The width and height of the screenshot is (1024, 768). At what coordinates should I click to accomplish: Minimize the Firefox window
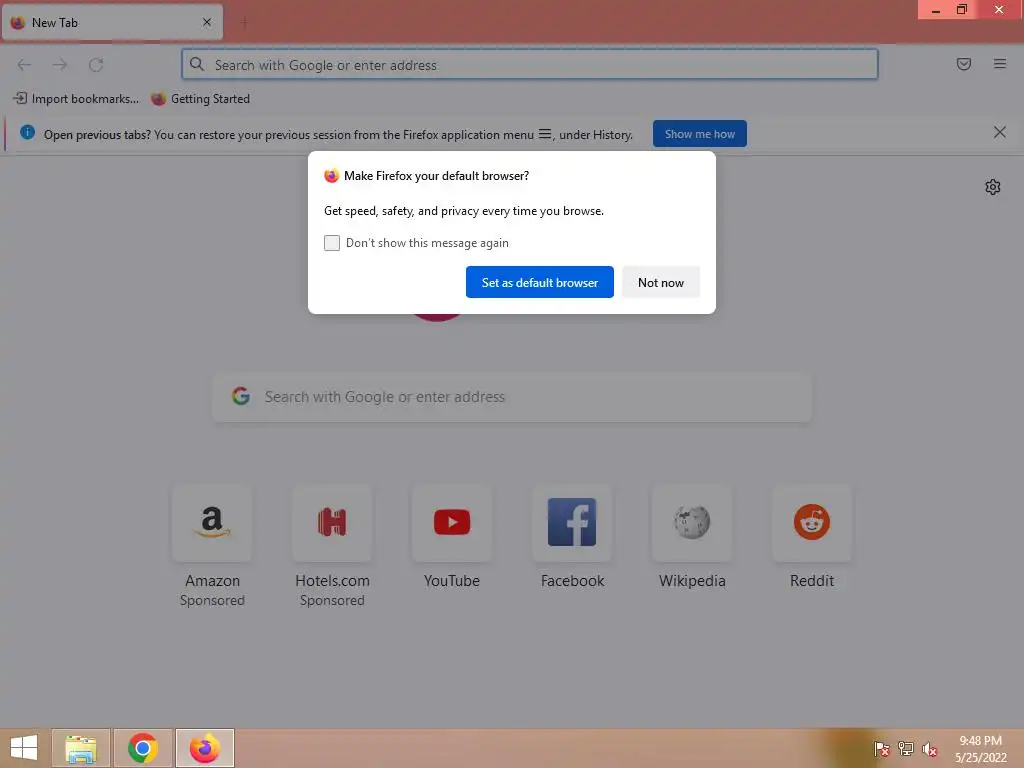(x=936, y=10)
